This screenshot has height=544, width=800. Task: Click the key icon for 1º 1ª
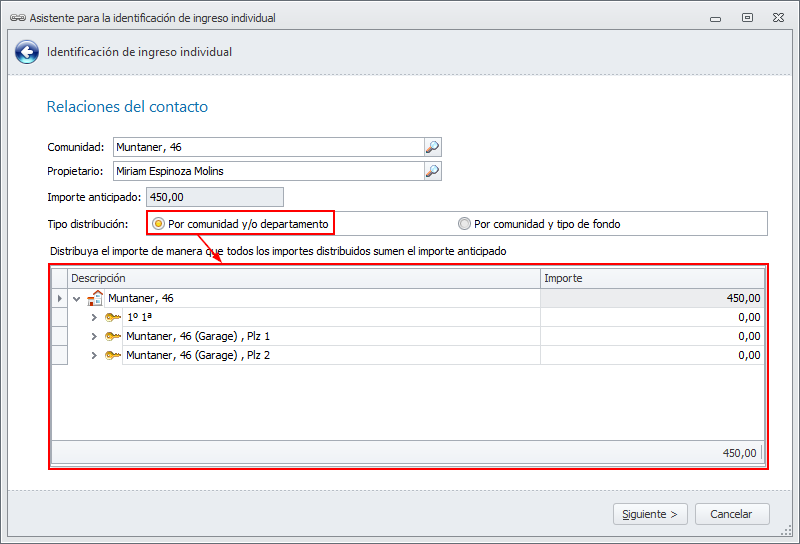tap(113, 317)
